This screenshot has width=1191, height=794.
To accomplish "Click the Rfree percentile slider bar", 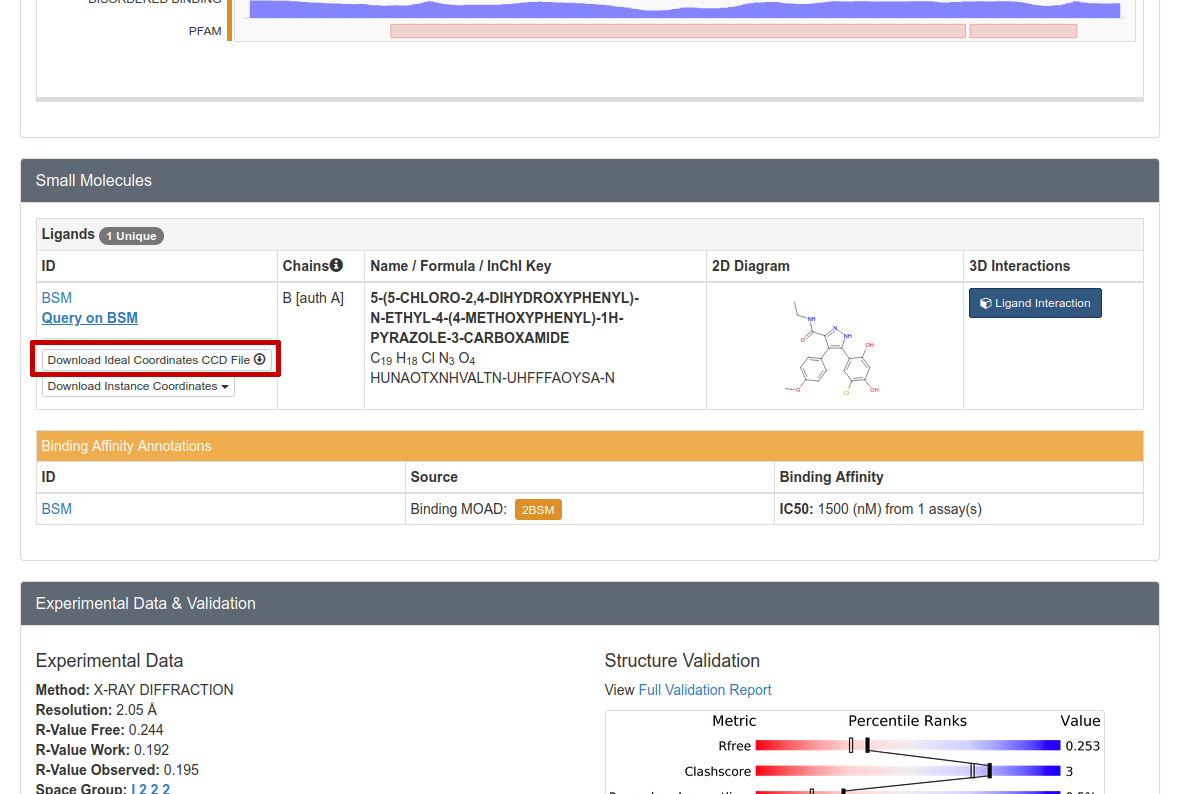I will click(908, 745).
